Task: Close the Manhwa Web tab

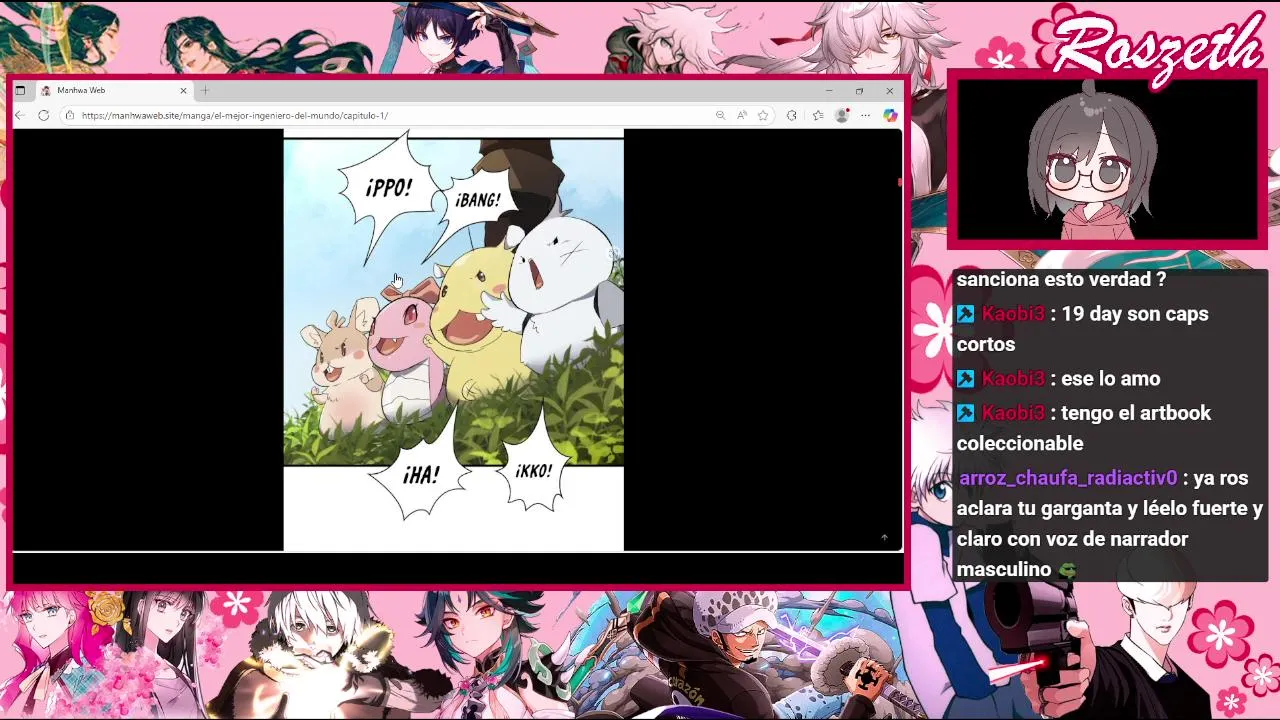Action: (183, 90)
